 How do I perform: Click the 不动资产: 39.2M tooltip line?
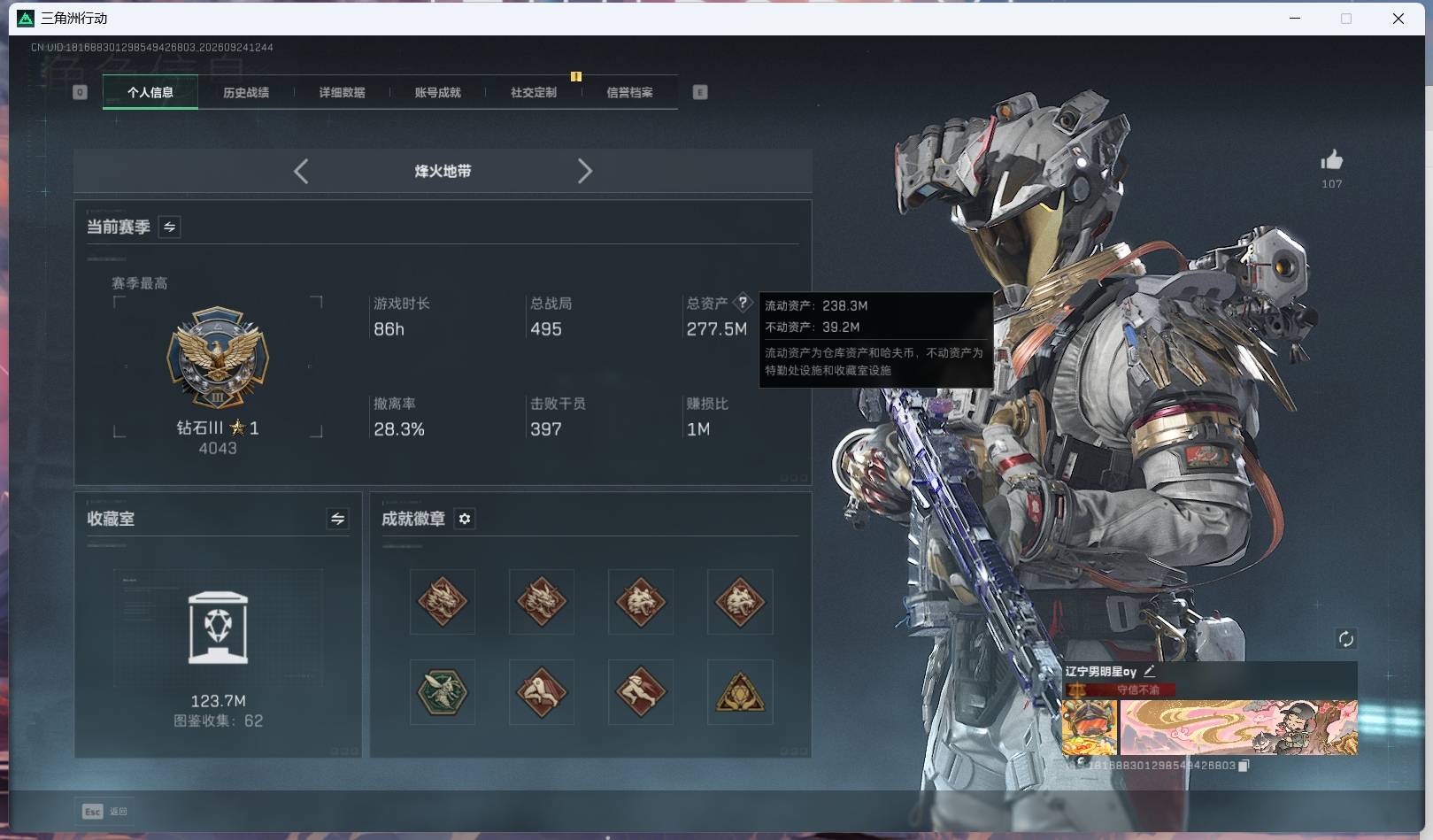click(x=813, y=327)
